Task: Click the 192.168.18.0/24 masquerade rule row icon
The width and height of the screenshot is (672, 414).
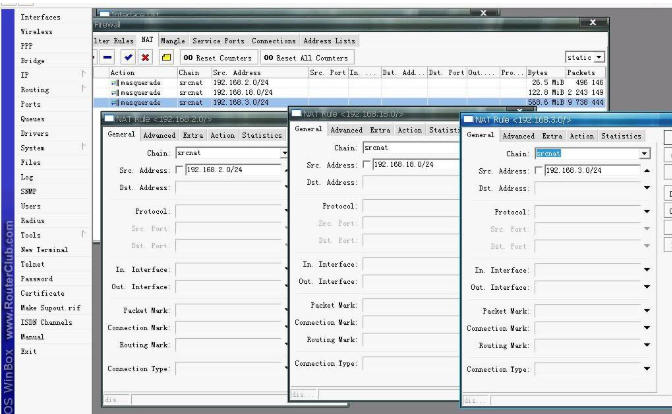Action: click(115, 91)
